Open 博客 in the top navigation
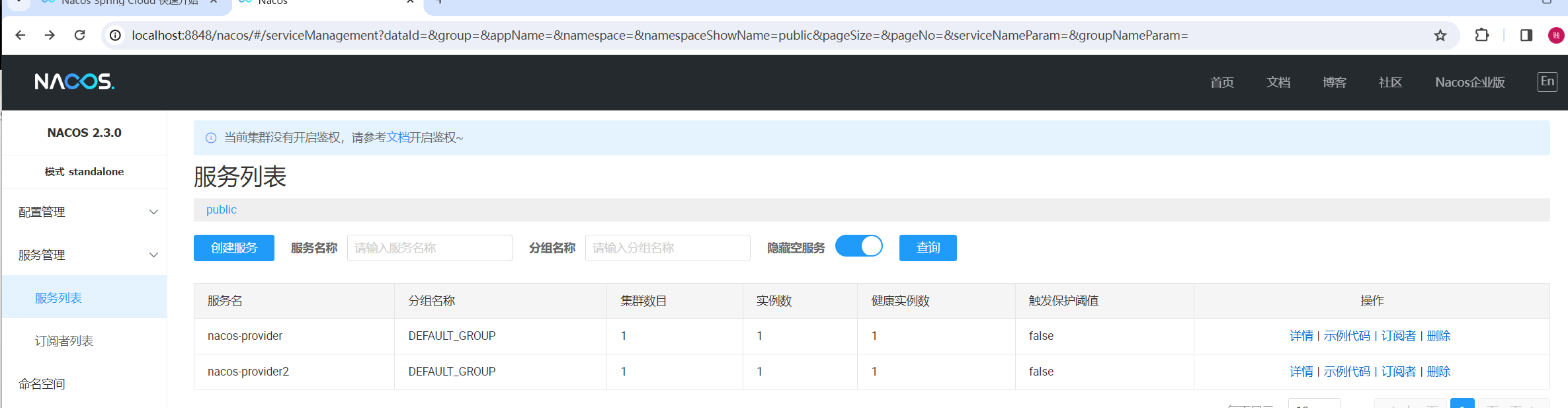Image resolution: width=1568 pixels, height=408 pixels. click(x=1335, y=82)
